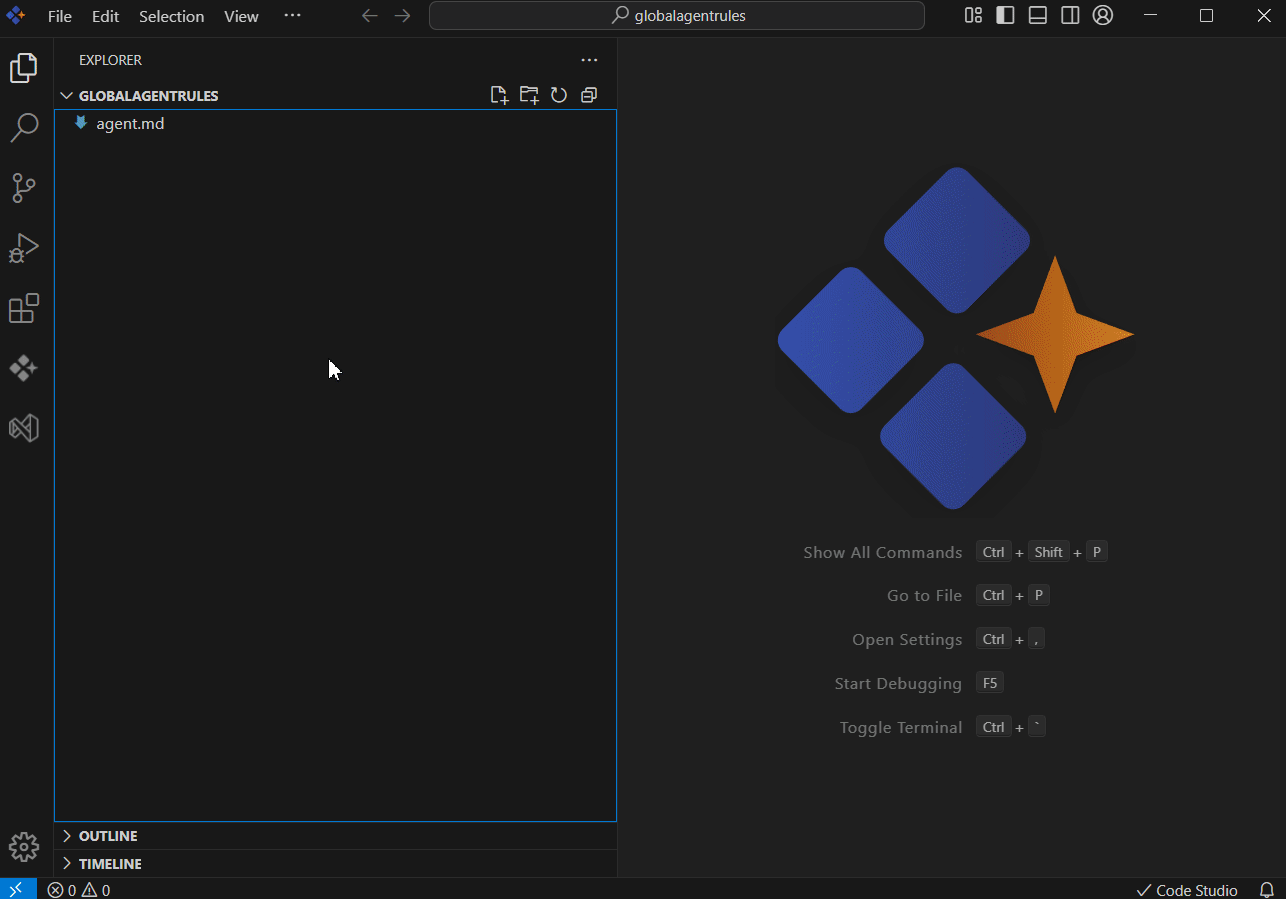Toggle the bottom panel visibility
The height and width of the screenshot is (899, 1286).
pyautogui.click(x=1038, y=15)
